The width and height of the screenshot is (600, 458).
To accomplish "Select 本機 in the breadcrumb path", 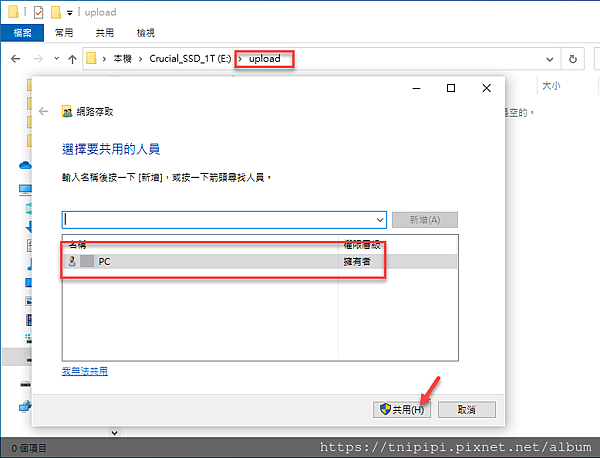I will [122, 59].
